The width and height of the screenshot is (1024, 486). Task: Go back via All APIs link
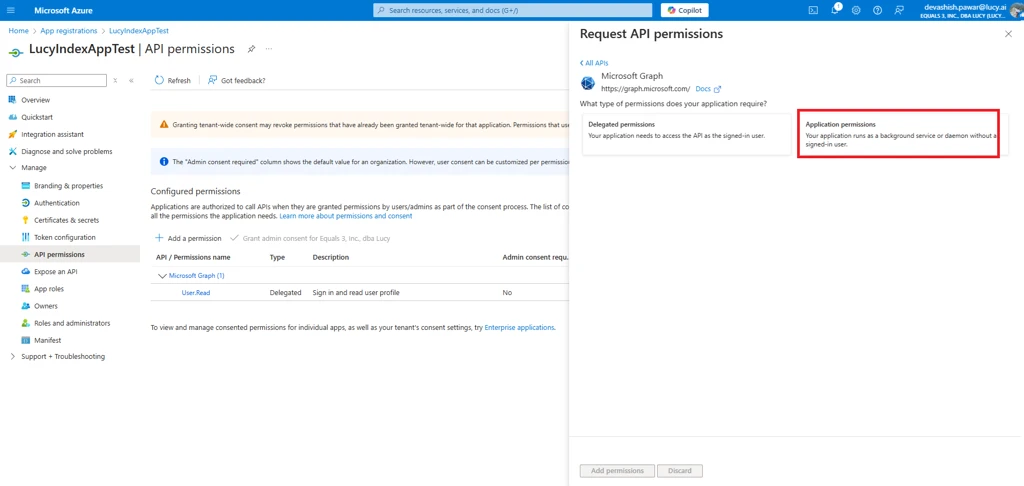pyautogui.click(x=594, y=63)
